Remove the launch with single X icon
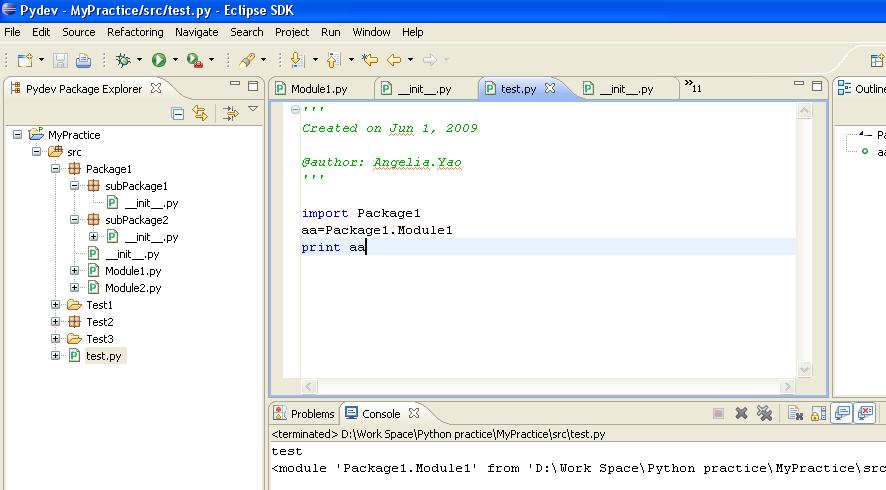This screenshot has width=886, height=490. click(x=741, y=414)
